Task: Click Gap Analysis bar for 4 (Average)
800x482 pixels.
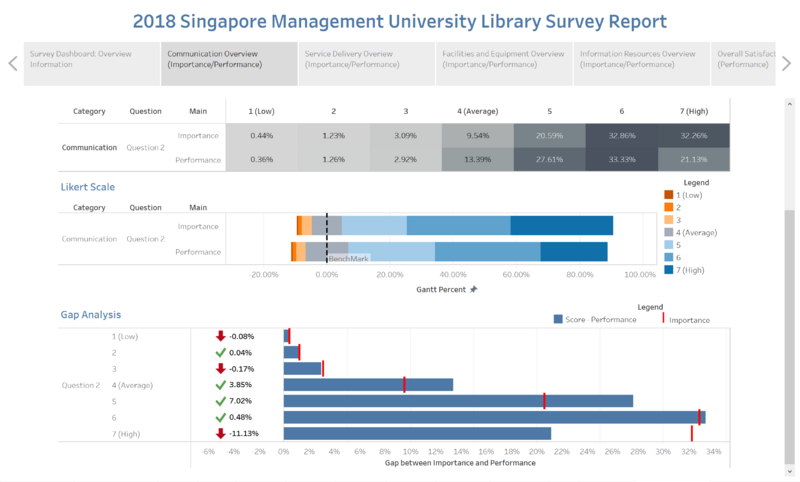Action: click(x=368, y=385)
